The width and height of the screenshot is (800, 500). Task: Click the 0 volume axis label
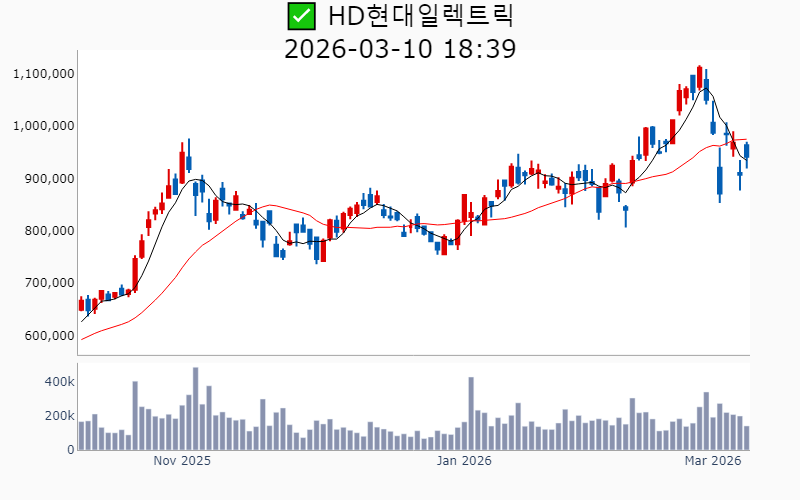click(70, 450)
